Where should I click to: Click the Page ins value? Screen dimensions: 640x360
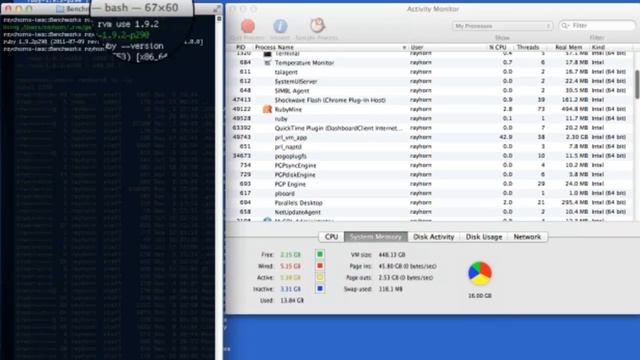(407, 266)
